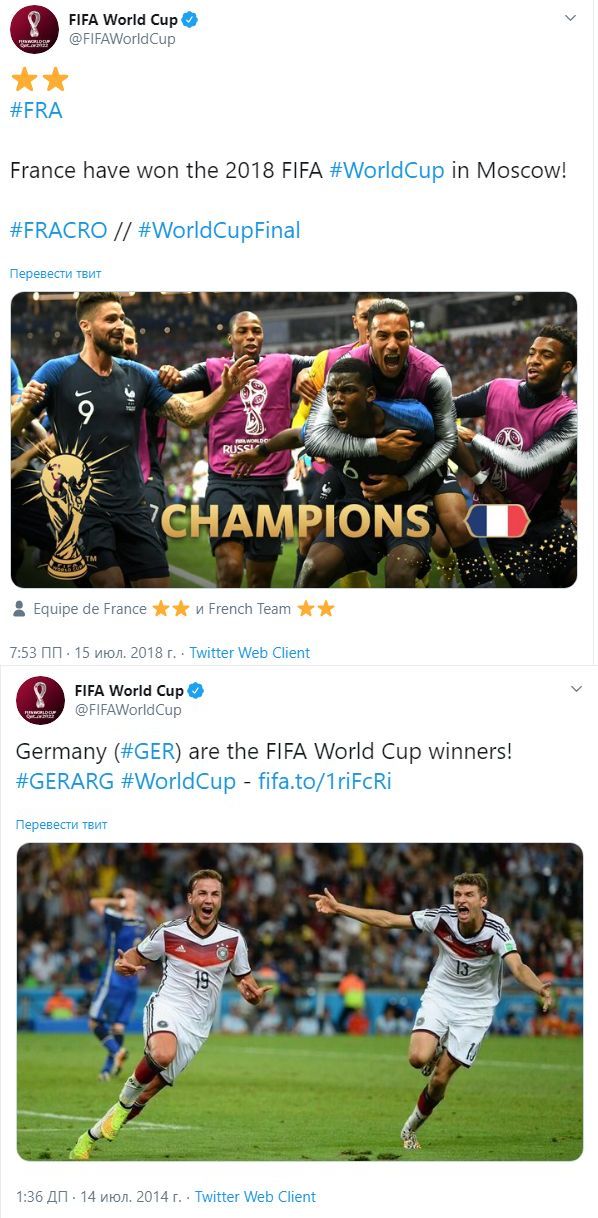The height and width of the screenshot is (1218, 598).
Task: Follow the #WorldCup hashtag in the France tweet
Action: pos(386,170)
